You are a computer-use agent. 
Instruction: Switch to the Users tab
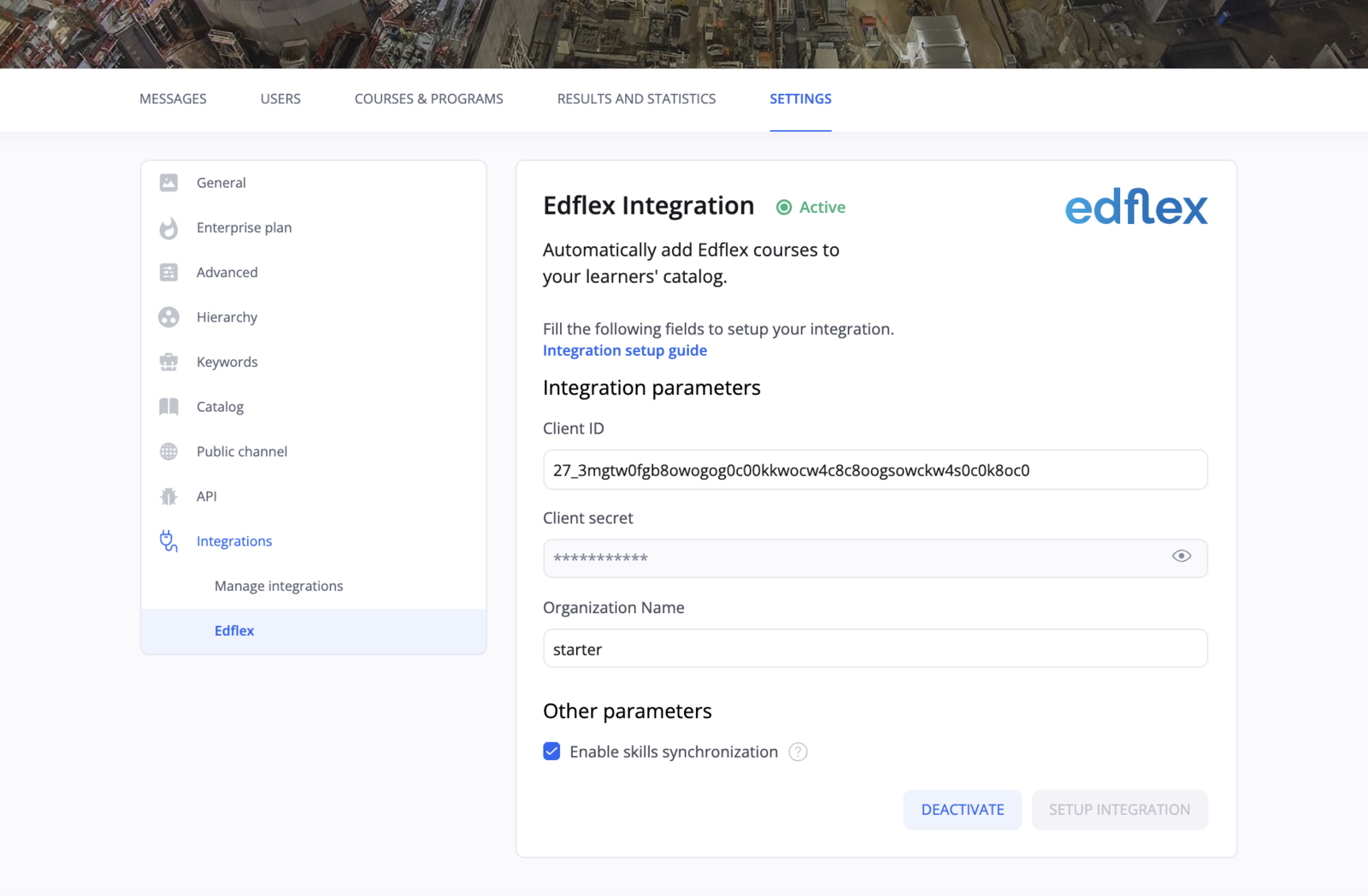280,99
